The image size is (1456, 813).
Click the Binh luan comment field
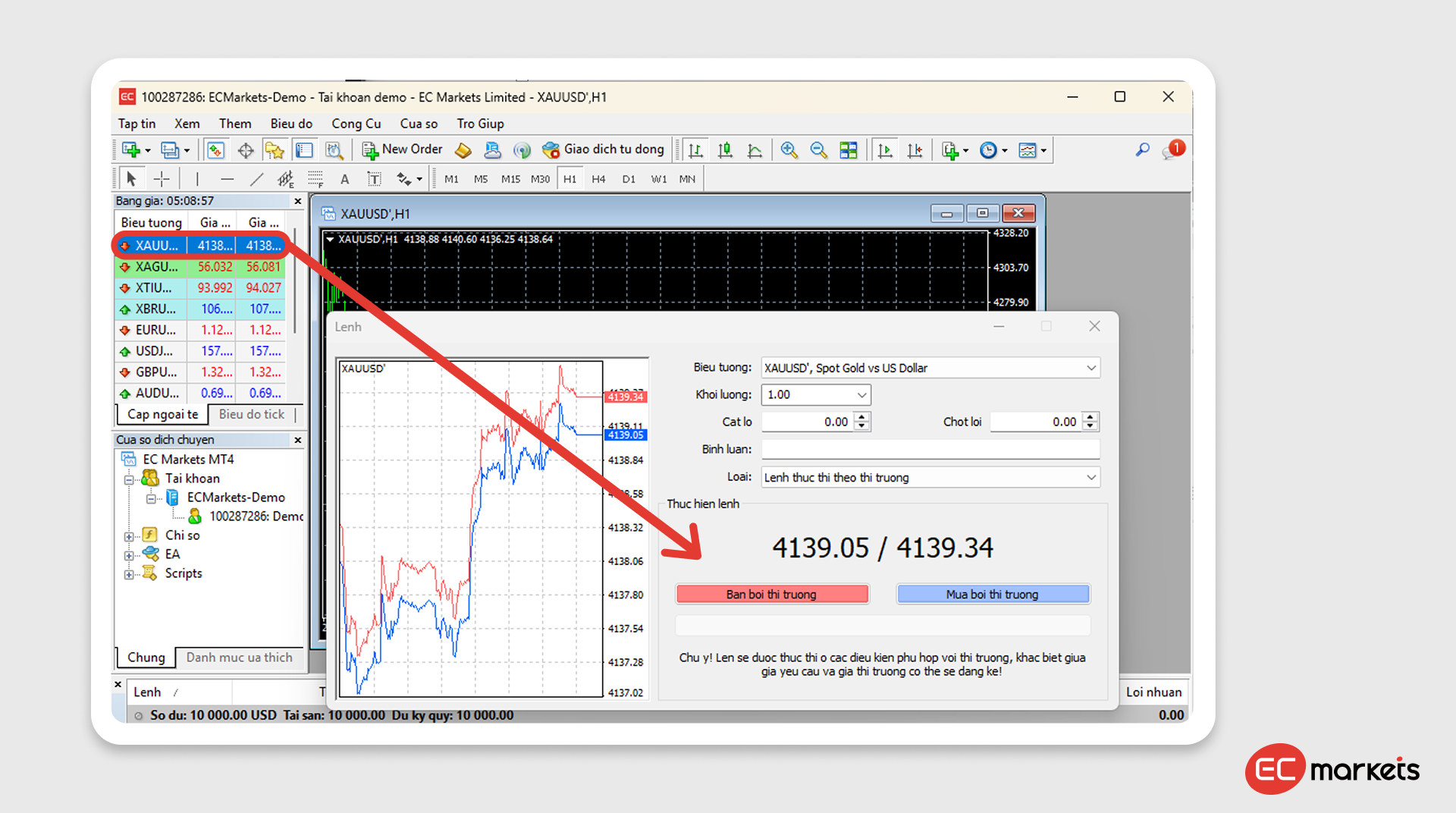(930, 449)
